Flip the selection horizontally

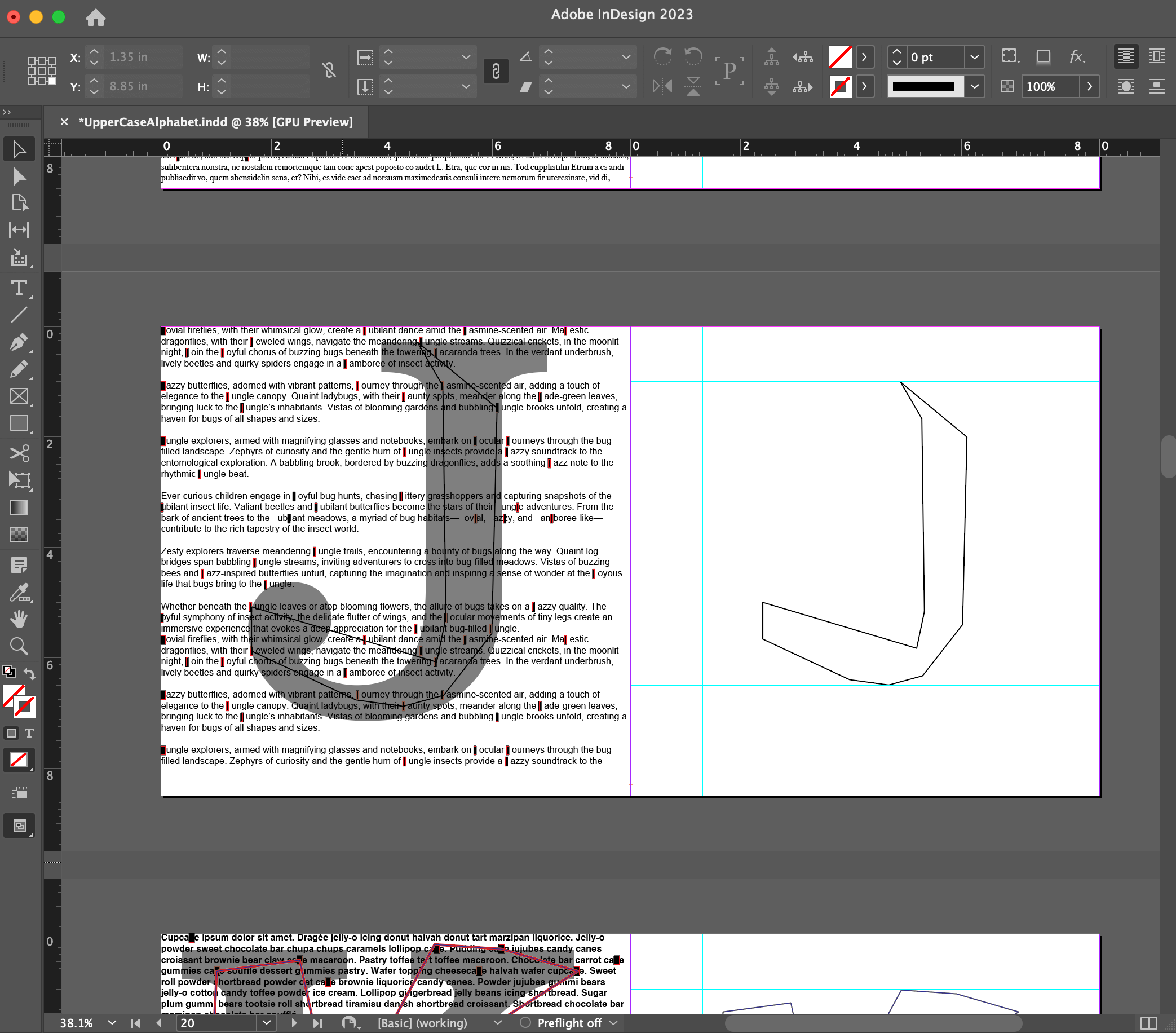(662, 86)
